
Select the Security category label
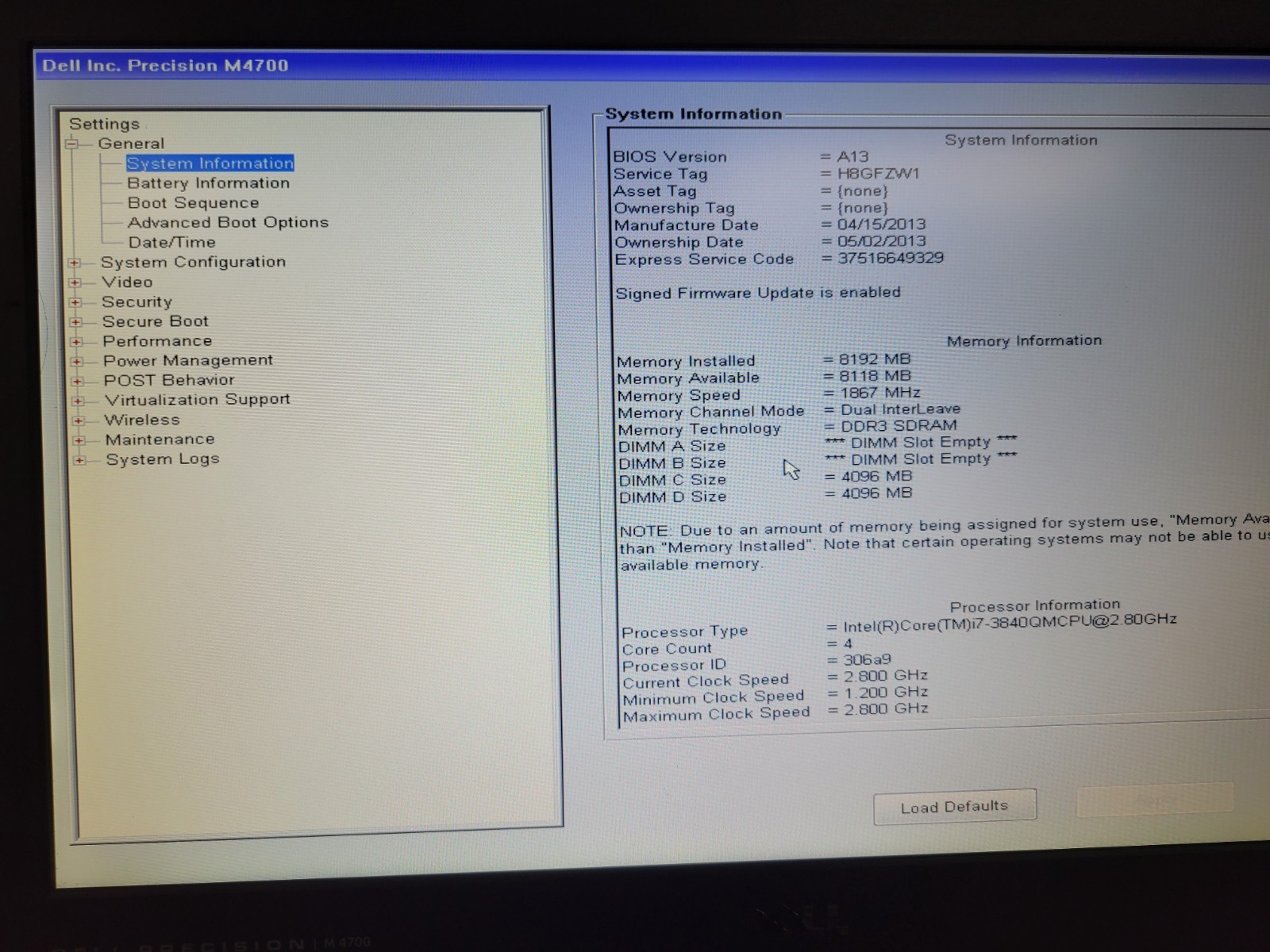pos(137,301)
